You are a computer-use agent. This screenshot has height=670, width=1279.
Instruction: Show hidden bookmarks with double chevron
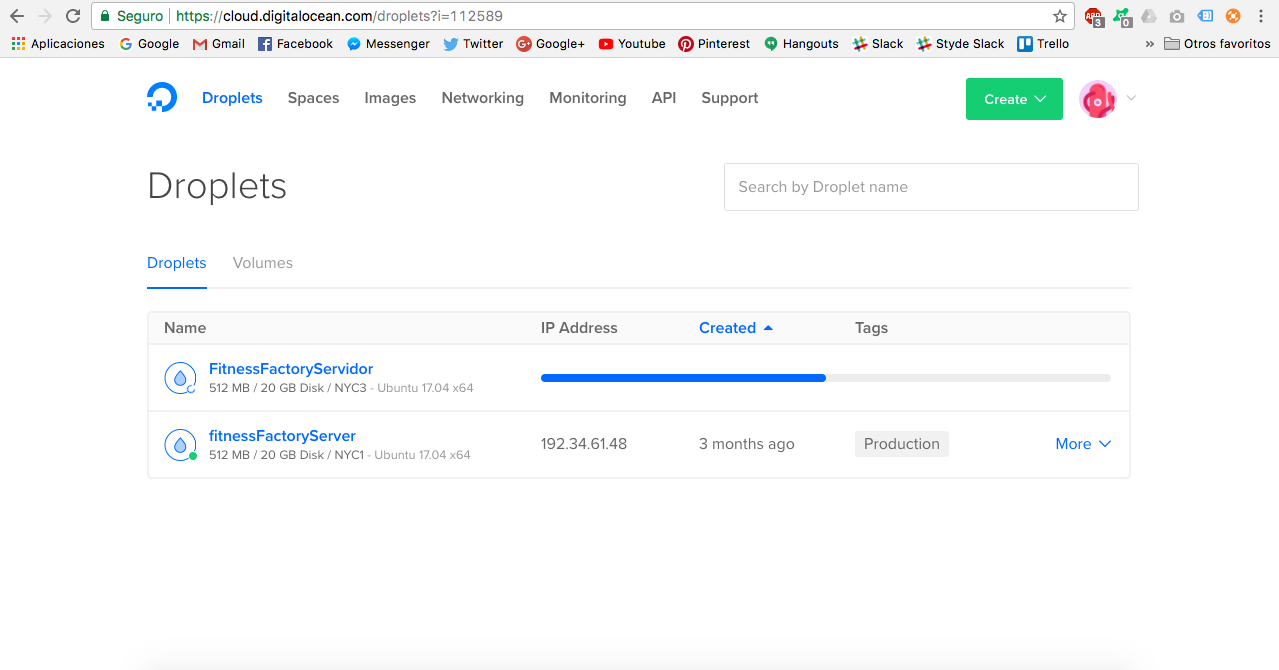[1149, 44]
